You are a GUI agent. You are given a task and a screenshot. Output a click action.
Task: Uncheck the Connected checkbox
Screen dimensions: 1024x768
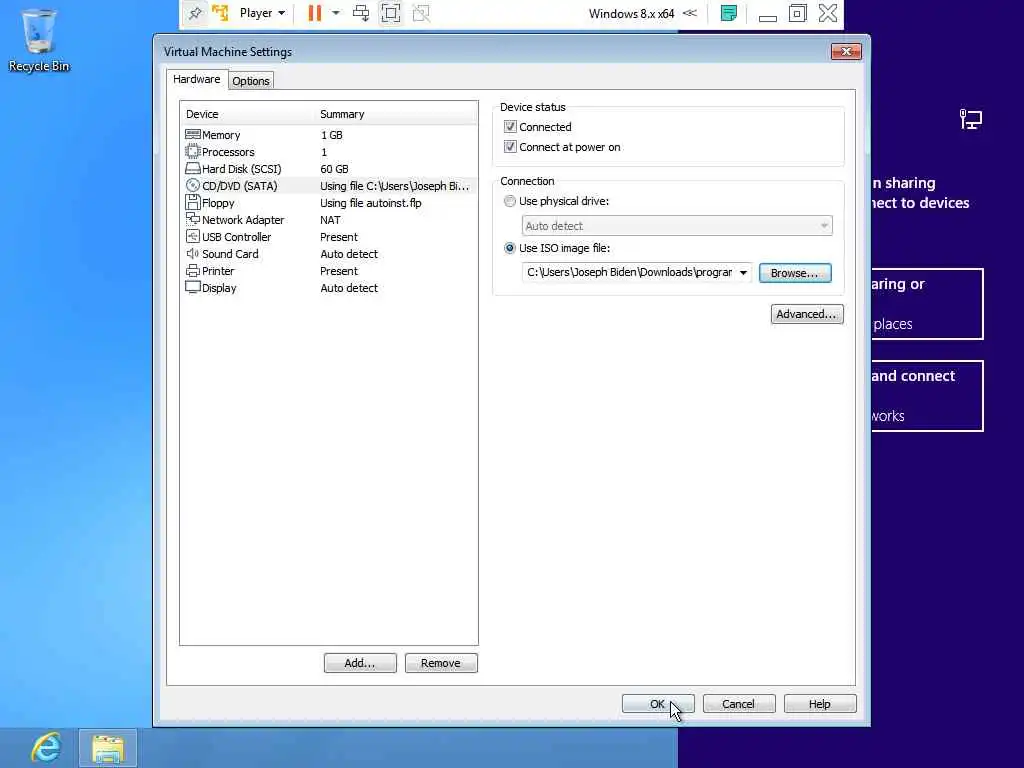(x=510, y=127)
